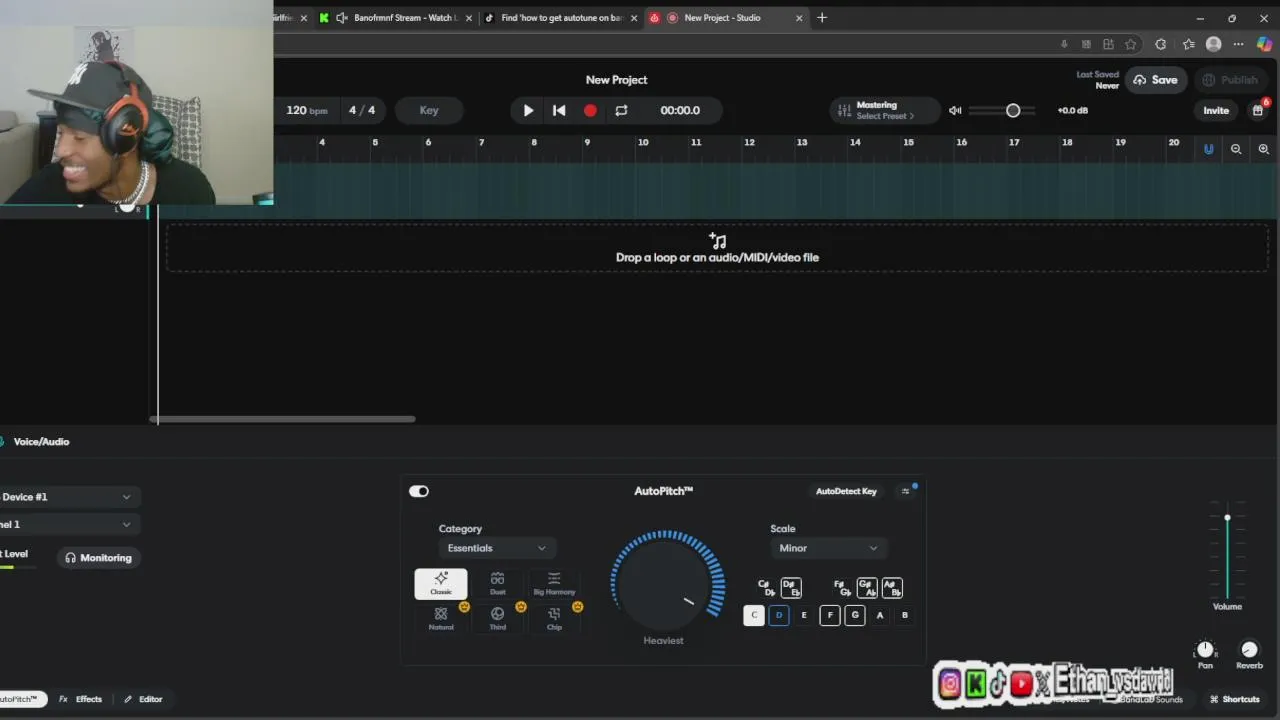The image size is (1280, 720).
Task: Toggle the C note key
Action: (x=754, y=615)
